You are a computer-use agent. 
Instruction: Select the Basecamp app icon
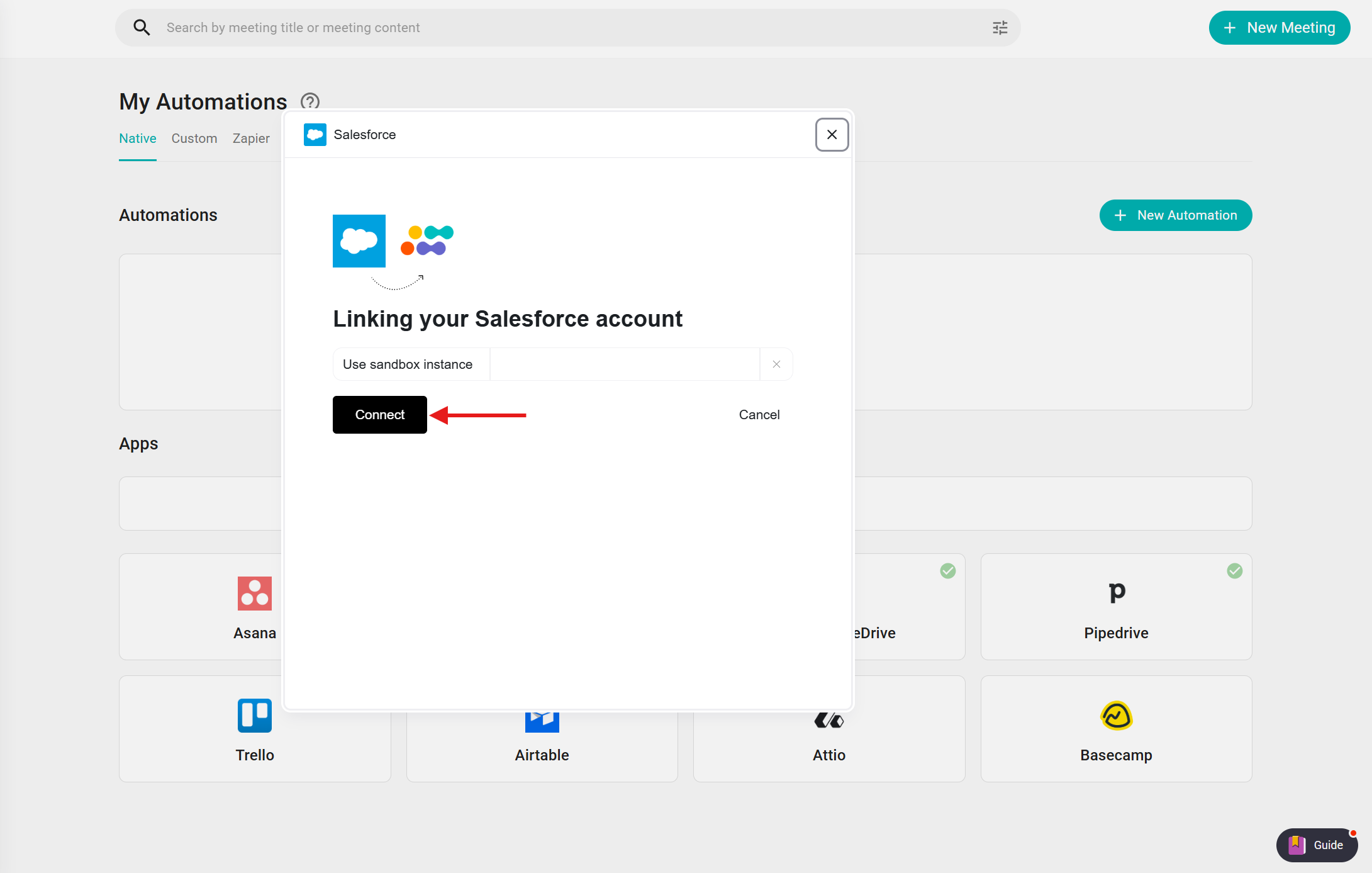click(x=1116, y=716)
